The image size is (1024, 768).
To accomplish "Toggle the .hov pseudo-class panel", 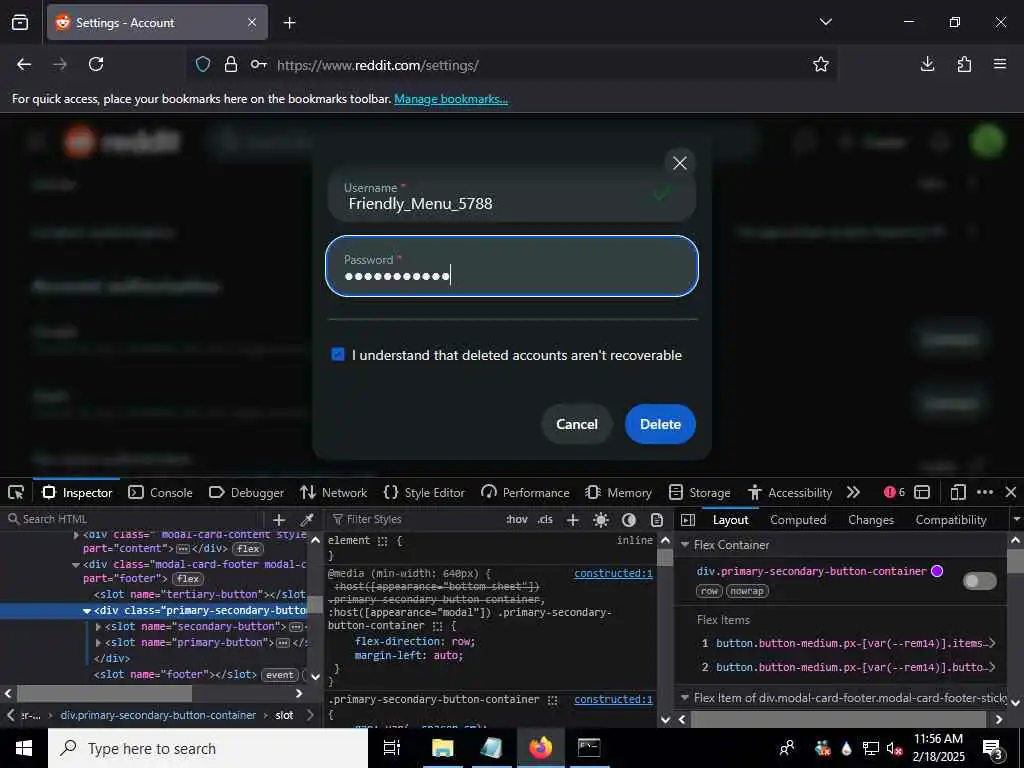I will coord(517,519).
